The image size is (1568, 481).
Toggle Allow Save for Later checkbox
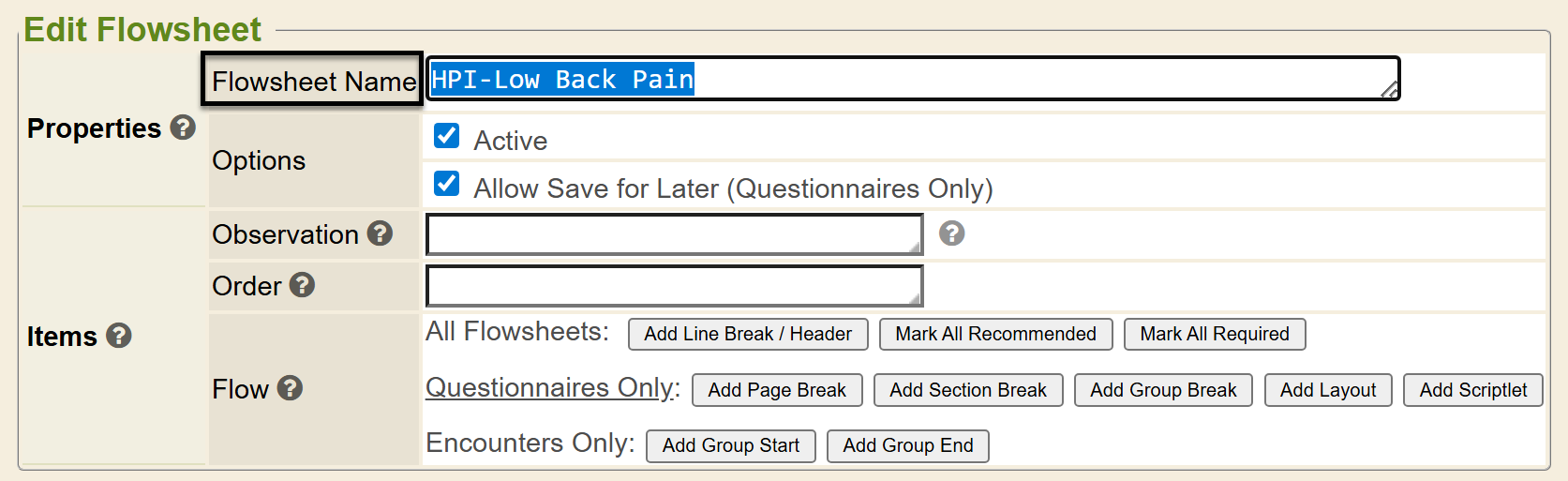coord(447,184)
